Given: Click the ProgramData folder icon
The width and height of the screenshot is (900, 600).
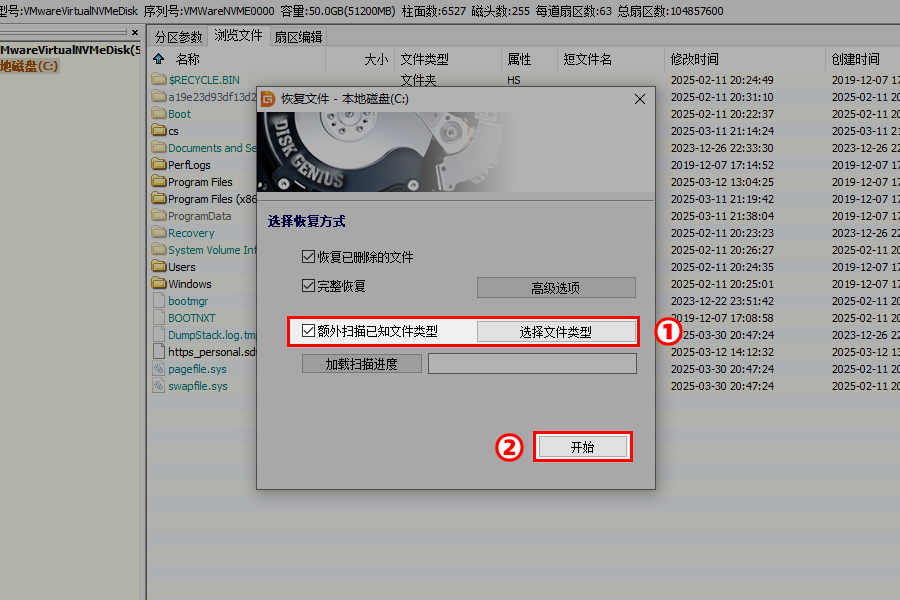Looking at the screenshot, I should (x=159, y=215).
